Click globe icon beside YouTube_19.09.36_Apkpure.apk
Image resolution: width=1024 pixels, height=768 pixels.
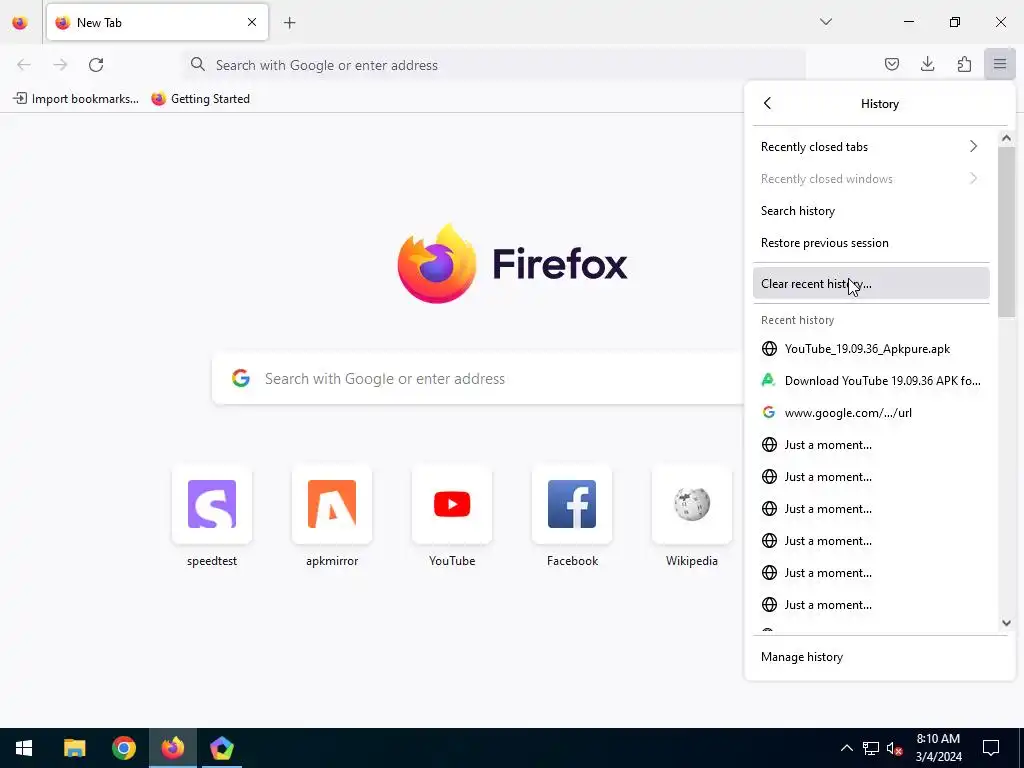769,349
